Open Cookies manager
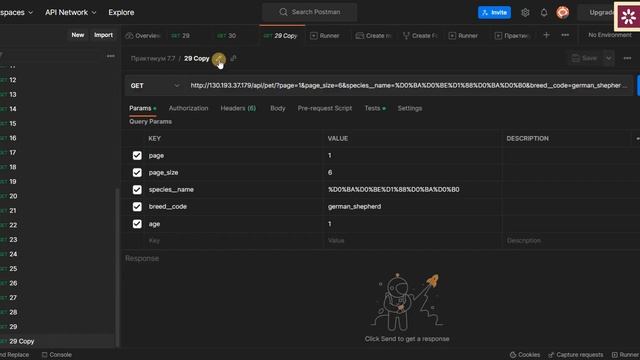640x360 pixels. click(525, 355)
